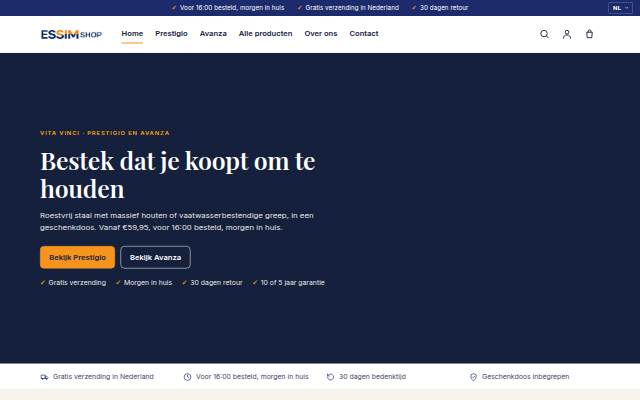Go to the Home menu item
This screenshot has width=640, height=400.
pyautogui.click(x=132, y=34)
